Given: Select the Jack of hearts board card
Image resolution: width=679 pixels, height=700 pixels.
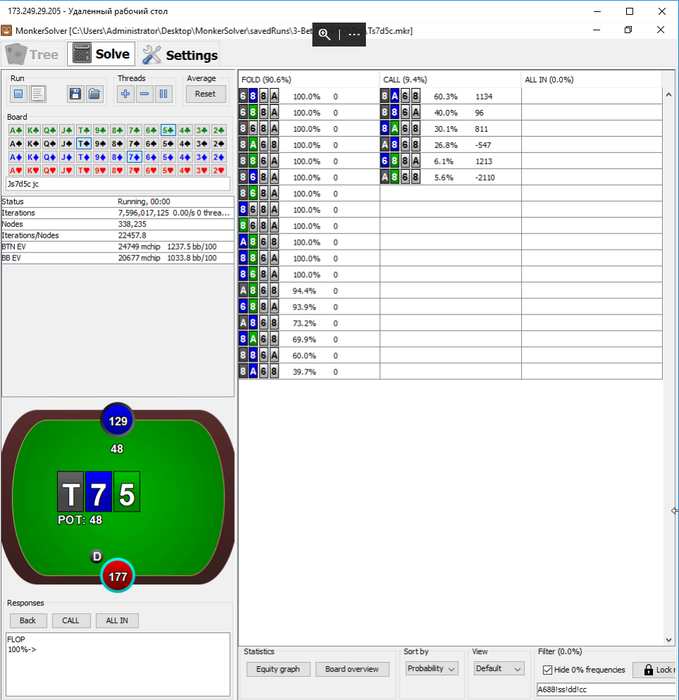Looking at the screenshot, I should coord(67,171).
